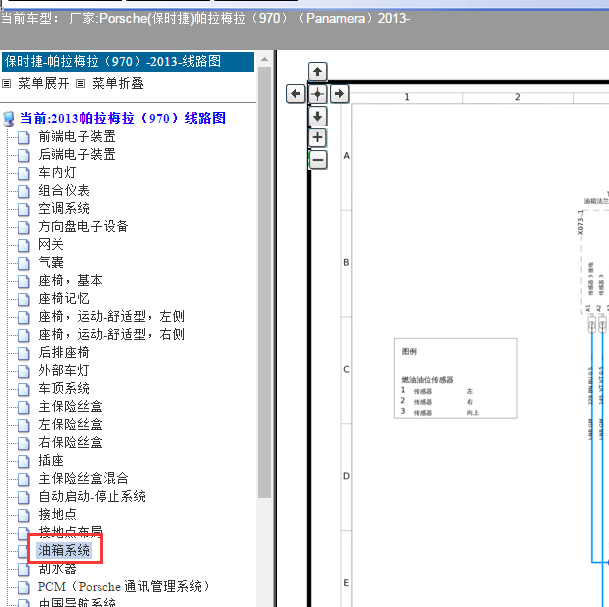Click document icon next to 车顶系统
609x607 pixels.
24,390
